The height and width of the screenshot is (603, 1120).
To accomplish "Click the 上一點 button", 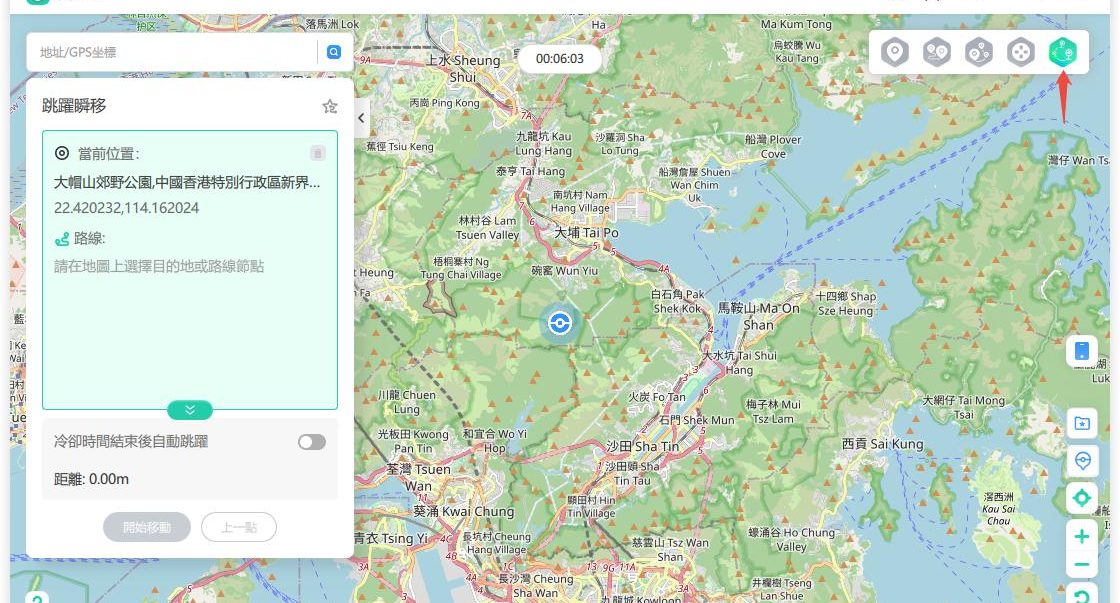I will pos(239,527).
